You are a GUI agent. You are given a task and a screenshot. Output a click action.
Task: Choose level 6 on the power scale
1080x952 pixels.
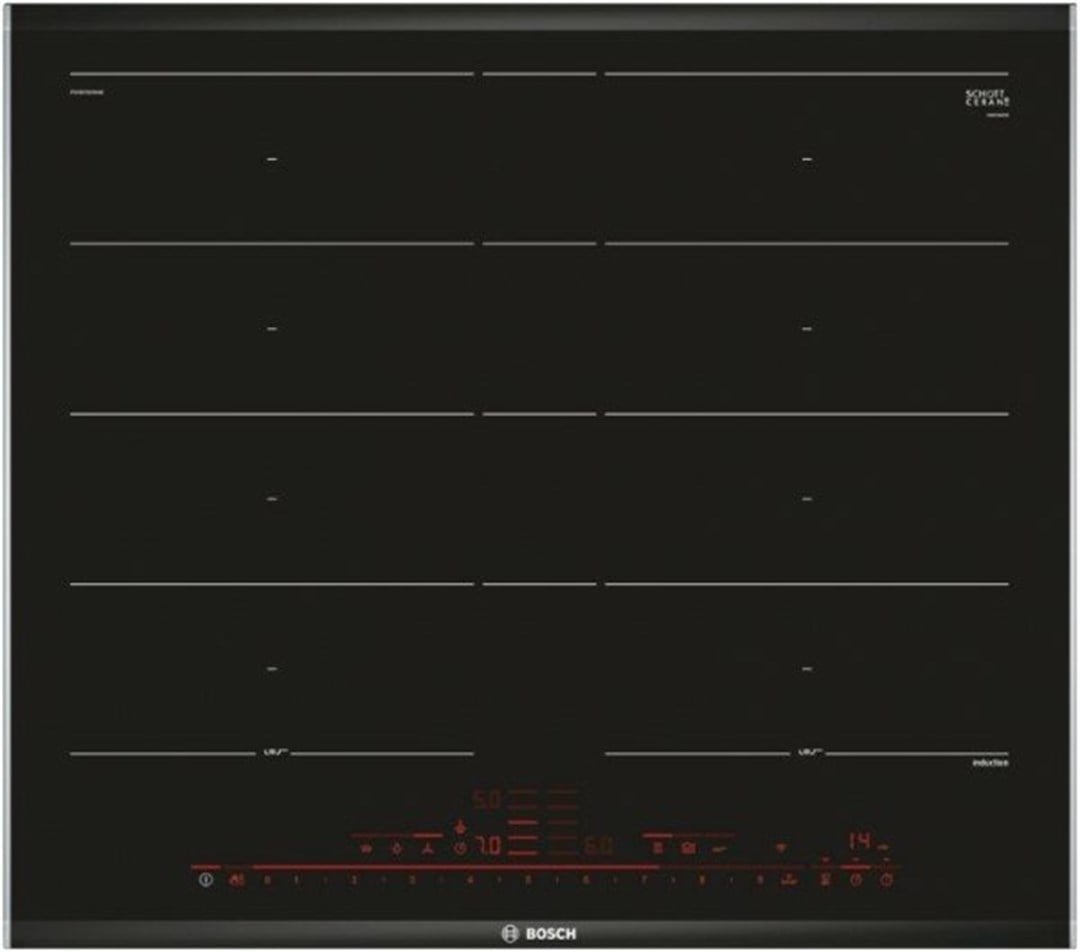[586, 880]
